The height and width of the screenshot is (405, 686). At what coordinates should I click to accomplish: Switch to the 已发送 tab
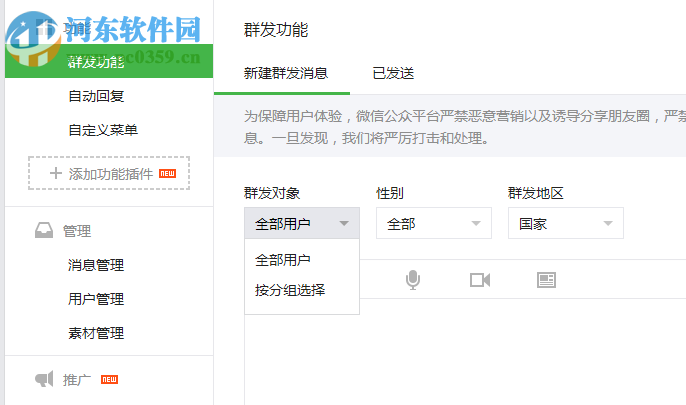pos(393,73)
